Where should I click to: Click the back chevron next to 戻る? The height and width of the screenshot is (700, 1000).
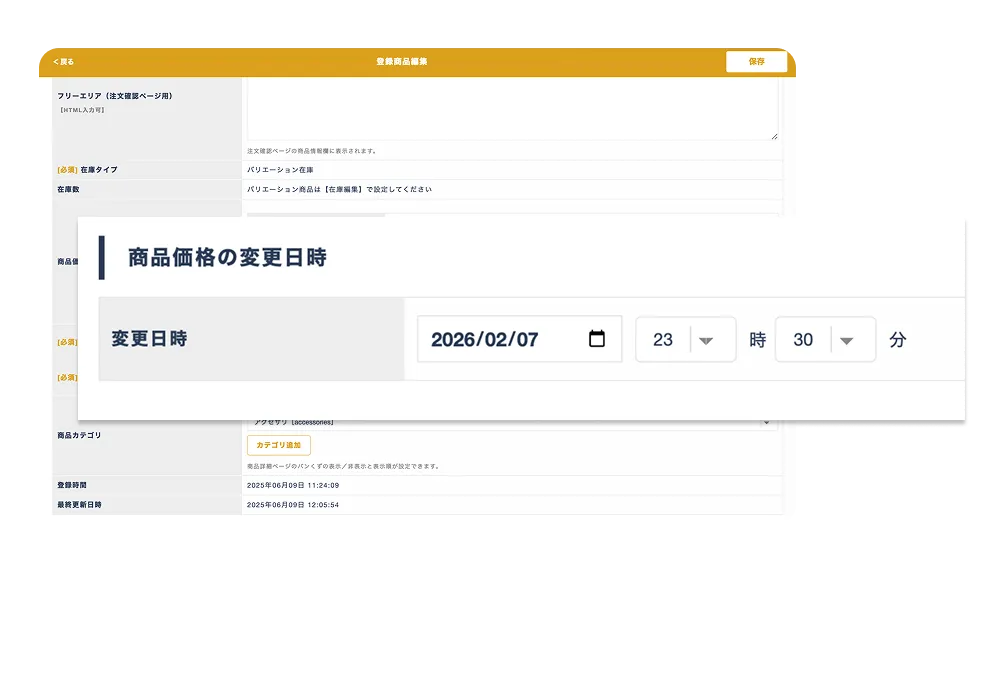tap(56, 62)
